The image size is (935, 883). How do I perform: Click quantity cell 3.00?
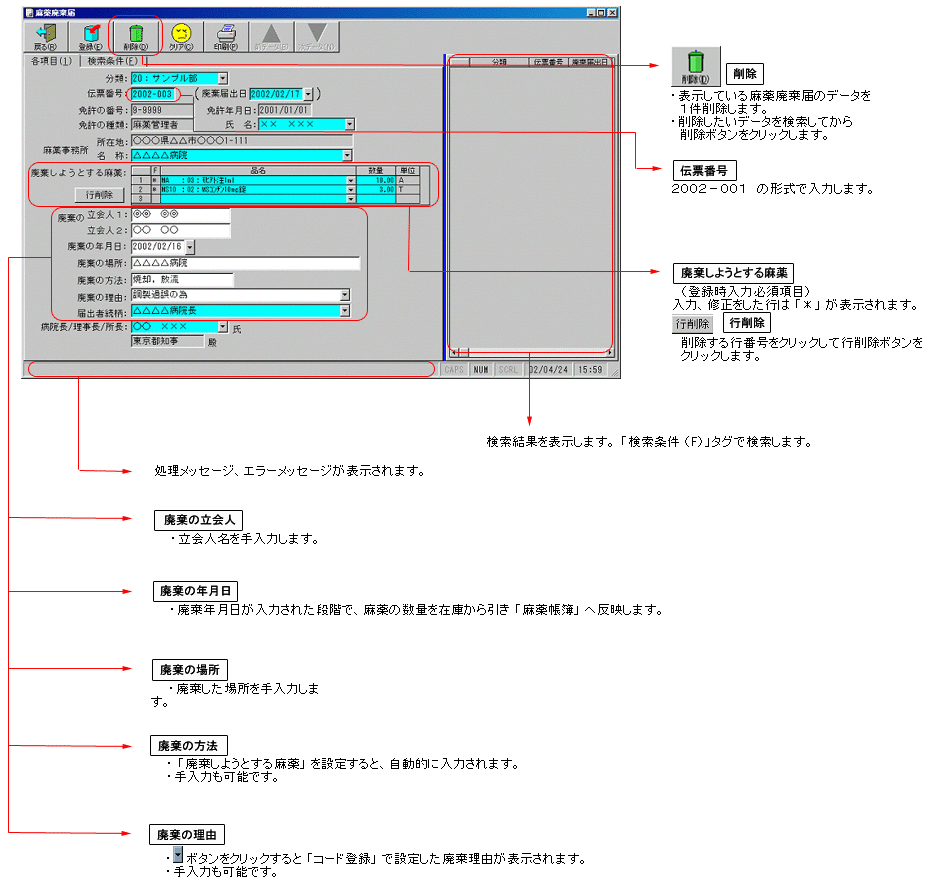point(376,190)
